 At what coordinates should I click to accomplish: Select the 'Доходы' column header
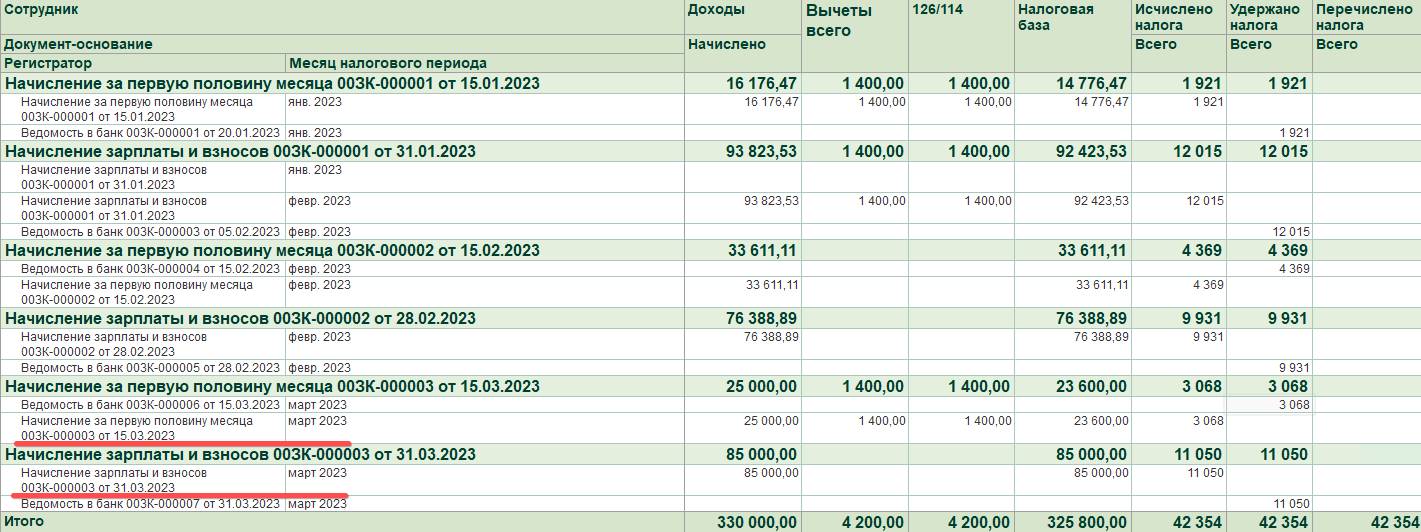[715, 9]
